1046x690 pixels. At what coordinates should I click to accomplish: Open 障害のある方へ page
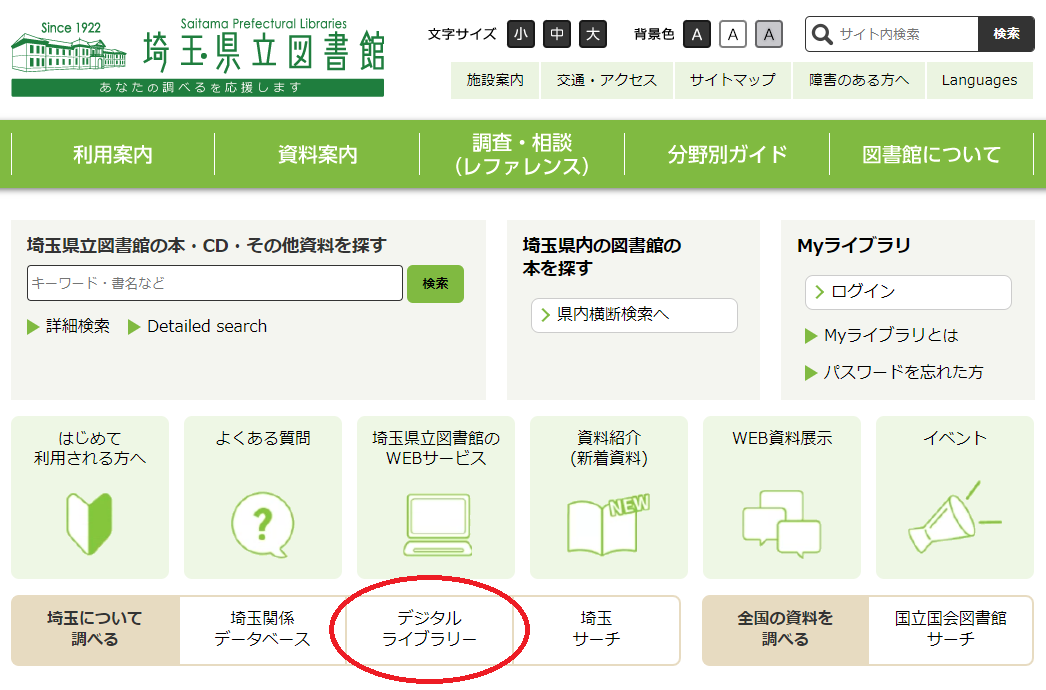click(859, 80)
